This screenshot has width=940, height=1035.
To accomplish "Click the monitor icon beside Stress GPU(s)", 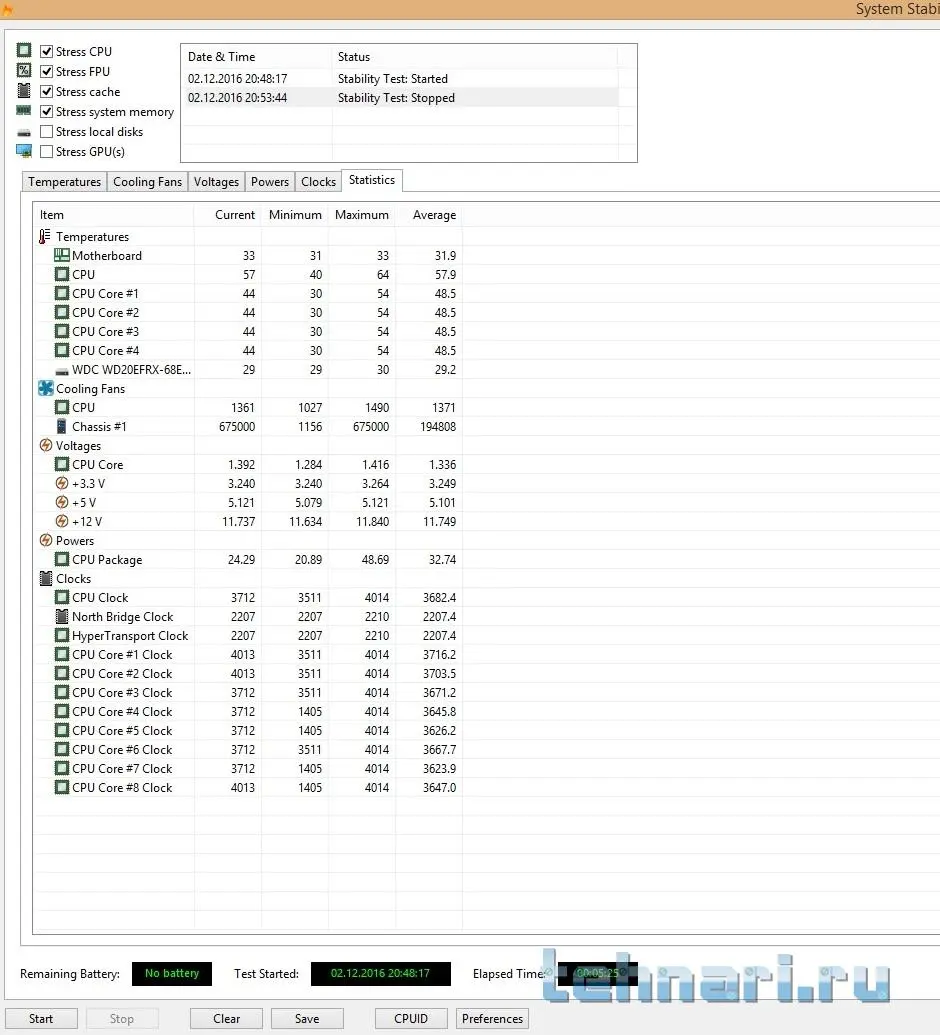I will click(x=24, y=151).
